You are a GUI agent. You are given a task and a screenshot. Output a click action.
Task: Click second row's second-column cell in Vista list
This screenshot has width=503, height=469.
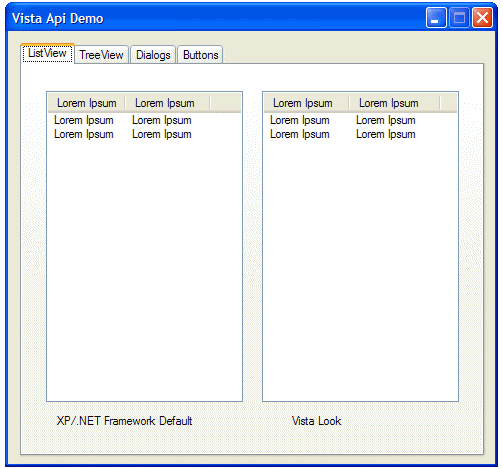386,134
